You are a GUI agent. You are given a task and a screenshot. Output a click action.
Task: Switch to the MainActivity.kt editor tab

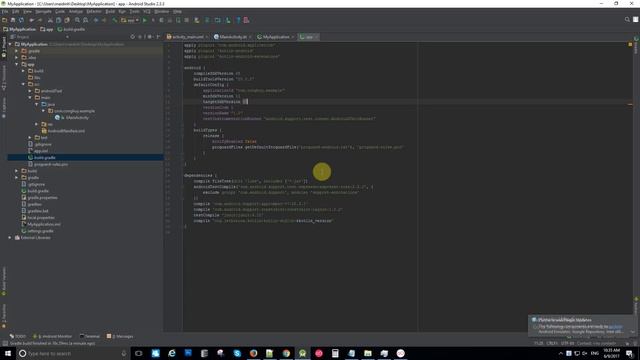(x=233, y=37)
